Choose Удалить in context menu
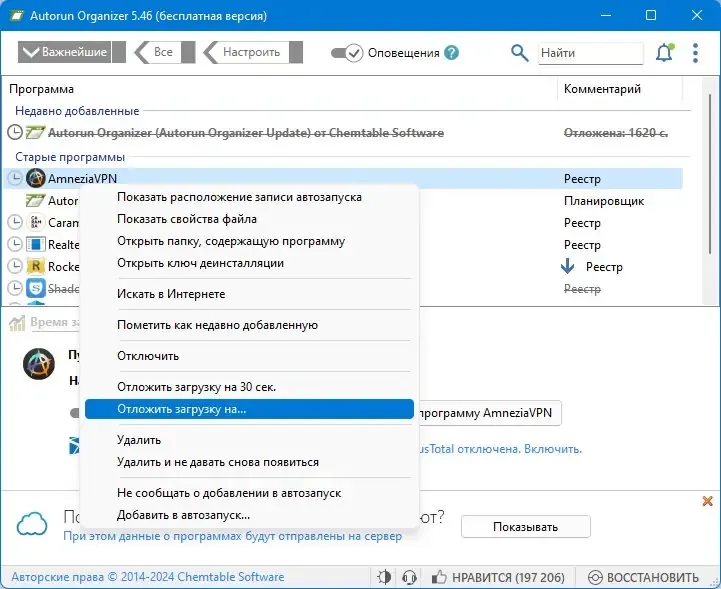721x589 pixels. coord(249,440)
